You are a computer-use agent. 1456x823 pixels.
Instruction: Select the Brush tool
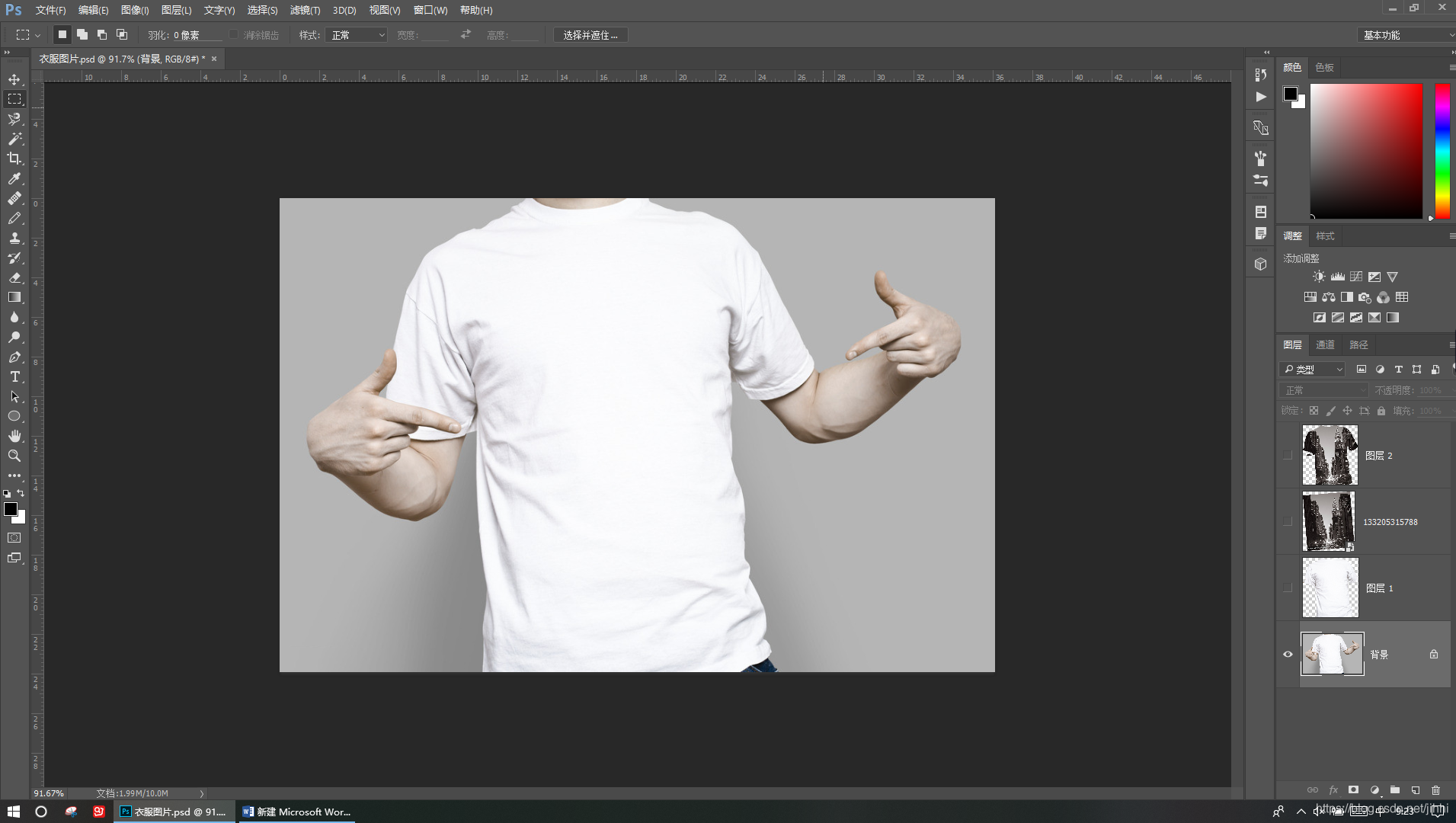tap(14, 218)
